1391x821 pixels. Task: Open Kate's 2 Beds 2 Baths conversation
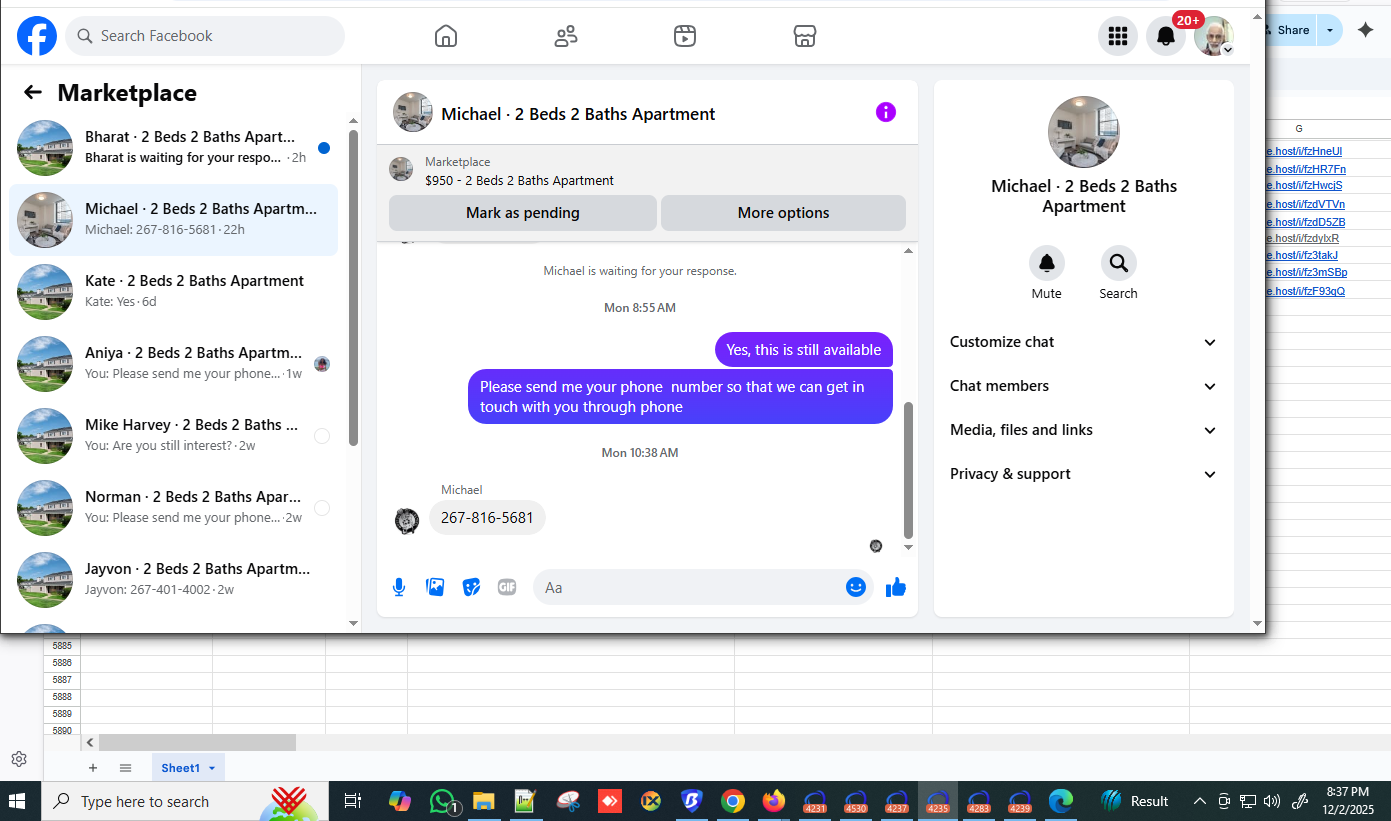174,292
